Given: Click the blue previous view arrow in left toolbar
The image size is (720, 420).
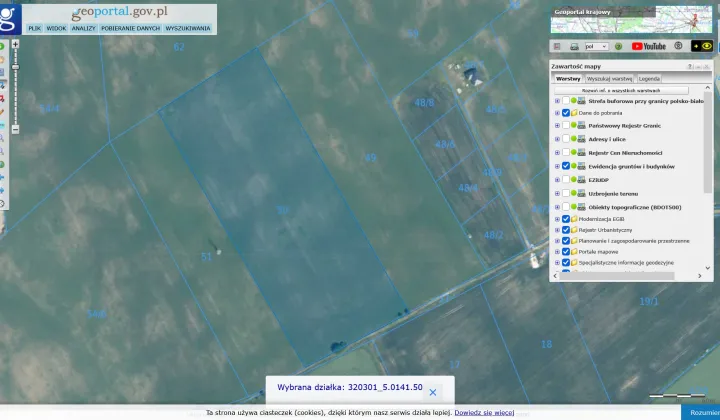Looking at the screenshot, I should pos(2,177).
